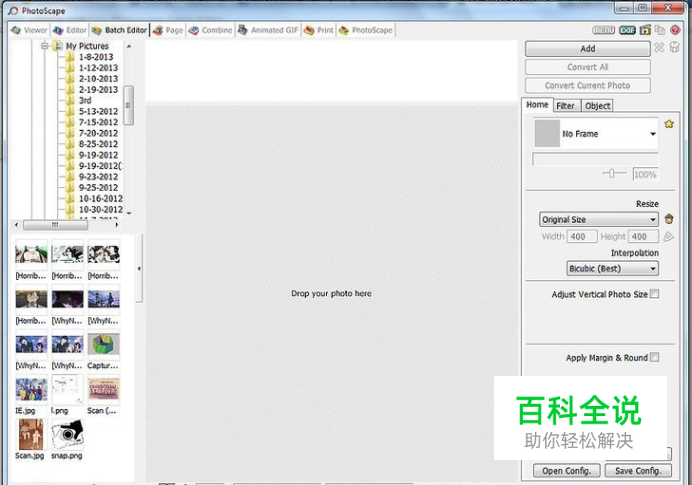
Task: Click the Width input field
Action: tap(581, 237)
